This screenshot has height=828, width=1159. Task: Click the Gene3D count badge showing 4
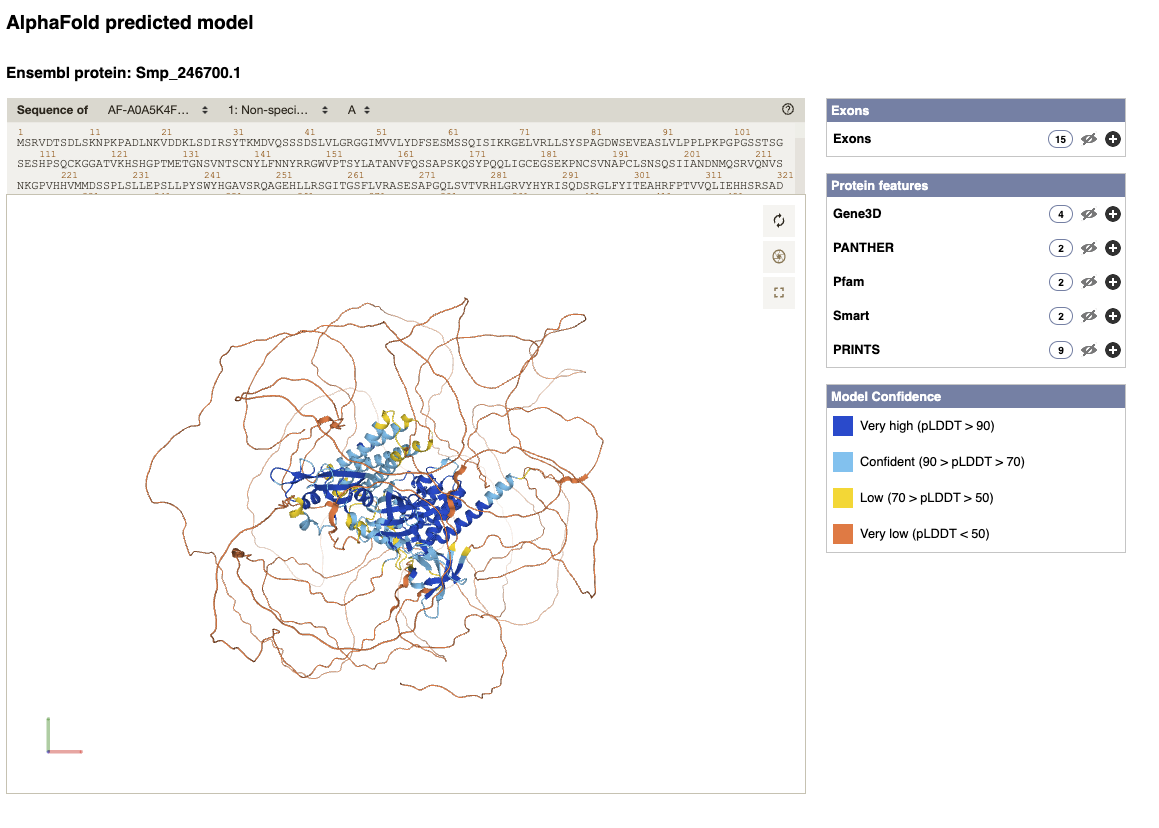click(1060, 214)
